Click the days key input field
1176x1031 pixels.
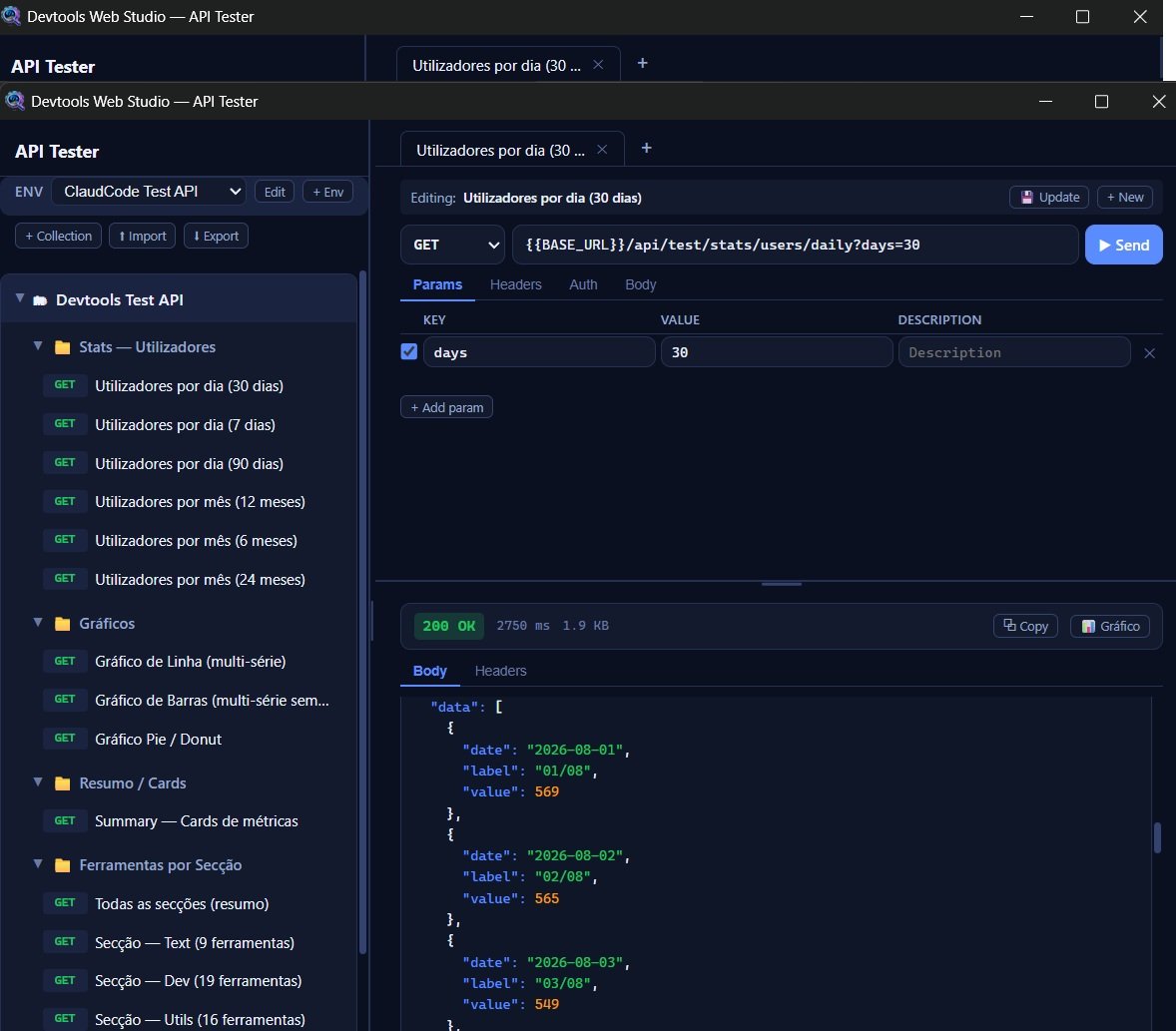538,352
